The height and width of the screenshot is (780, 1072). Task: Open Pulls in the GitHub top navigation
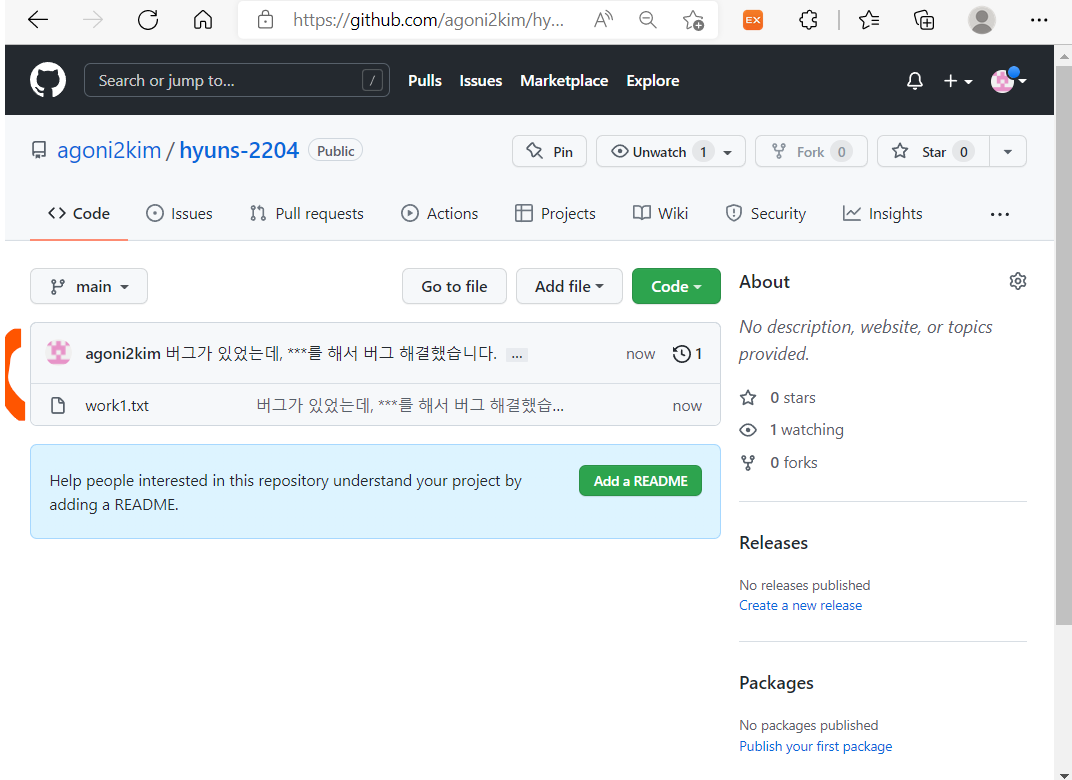coord(425,81)
